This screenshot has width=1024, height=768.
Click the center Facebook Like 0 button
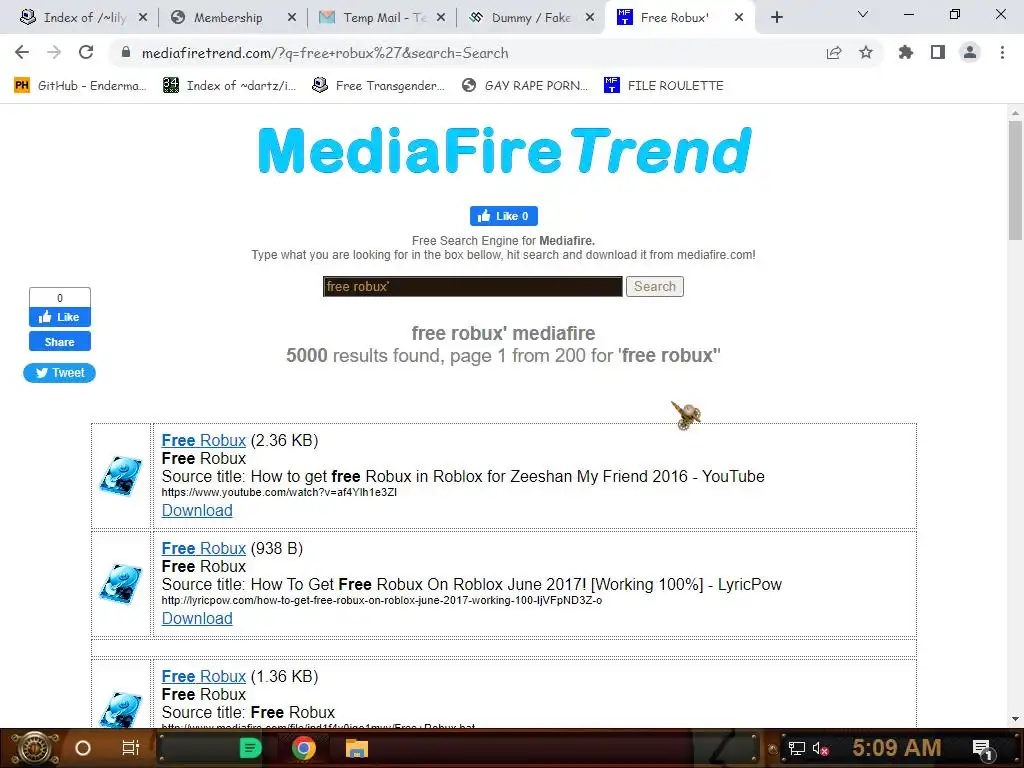504,216
